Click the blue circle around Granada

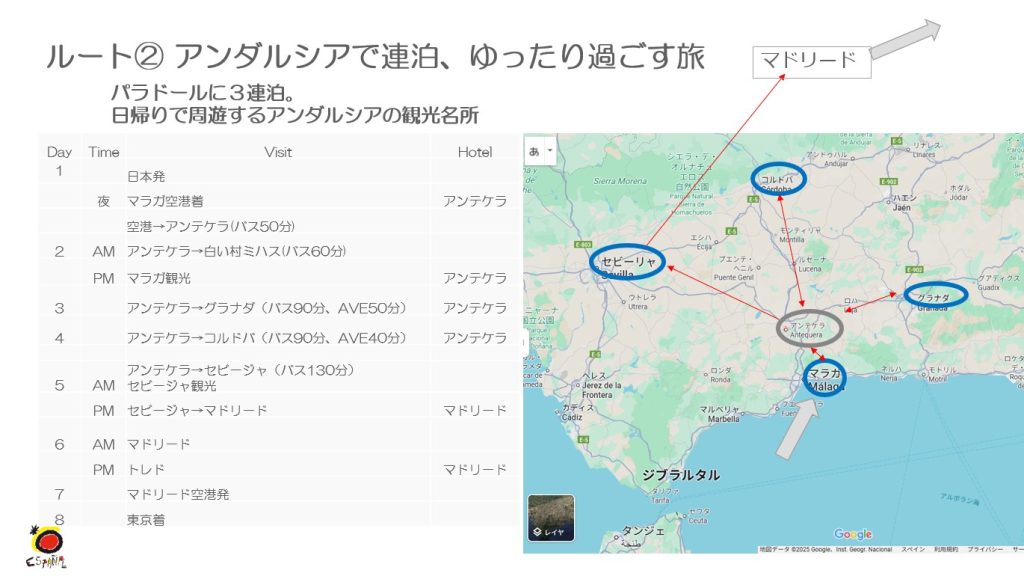point(935,296)
